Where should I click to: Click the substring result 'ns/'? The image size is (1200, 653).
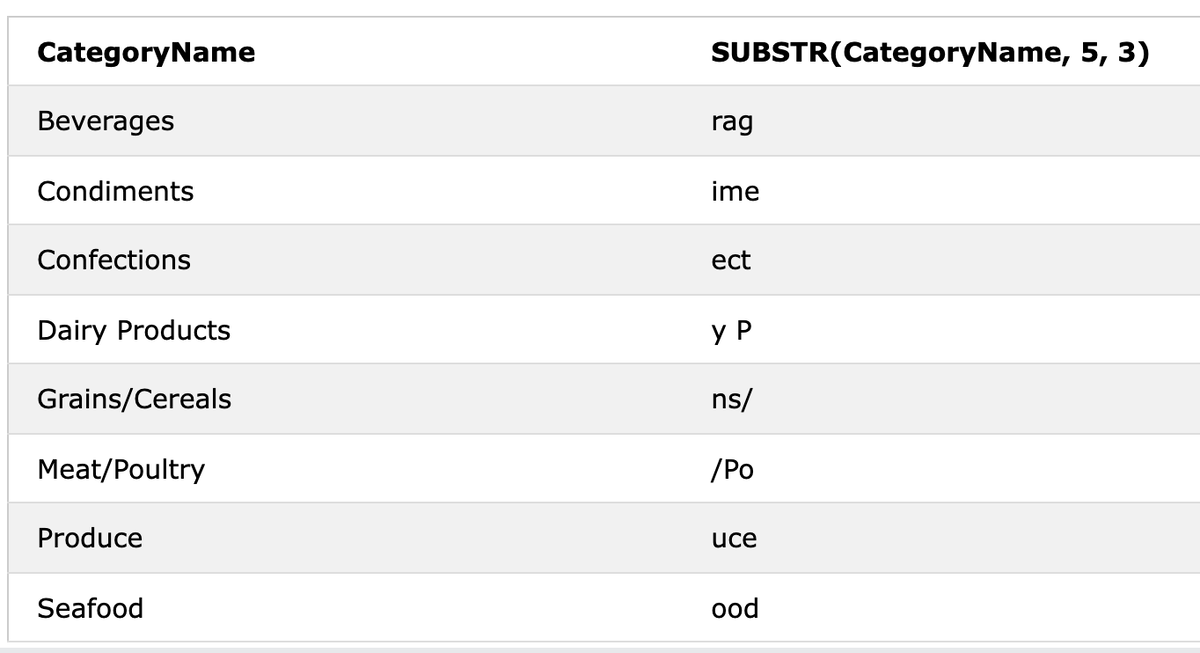[x=731, y=399]
